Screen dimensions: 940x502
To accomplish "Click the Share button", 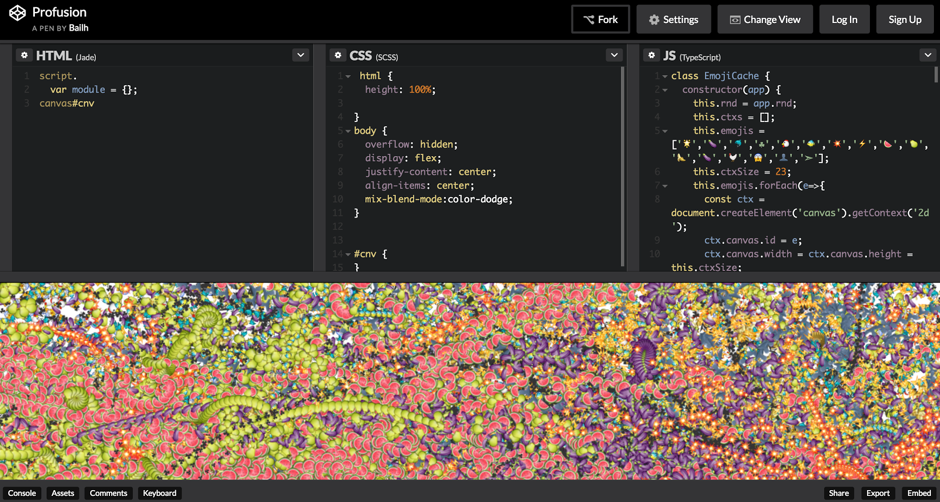I will [838, 493].
